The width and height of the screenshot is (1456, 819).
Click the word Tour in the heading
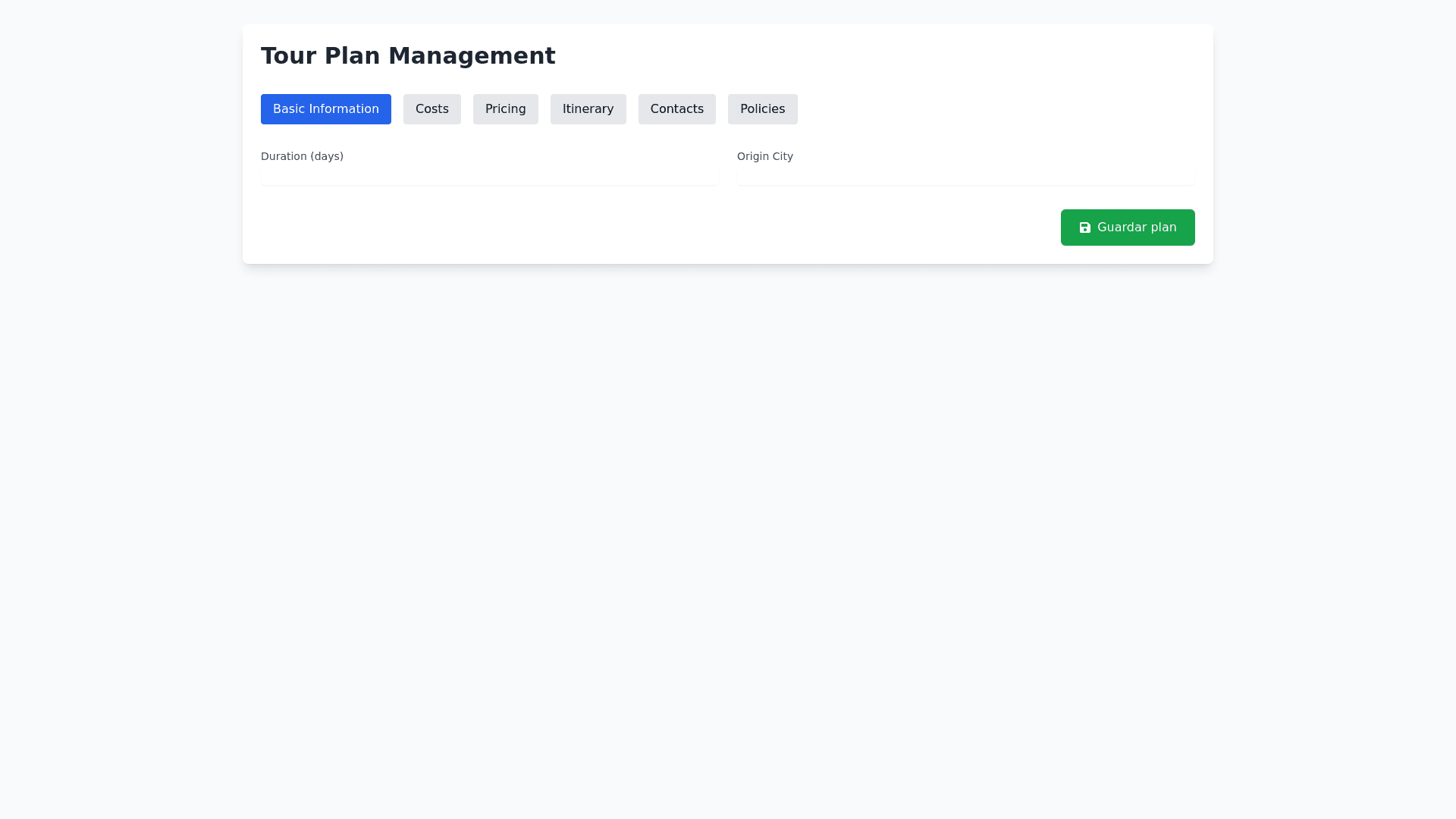[288, 56]
